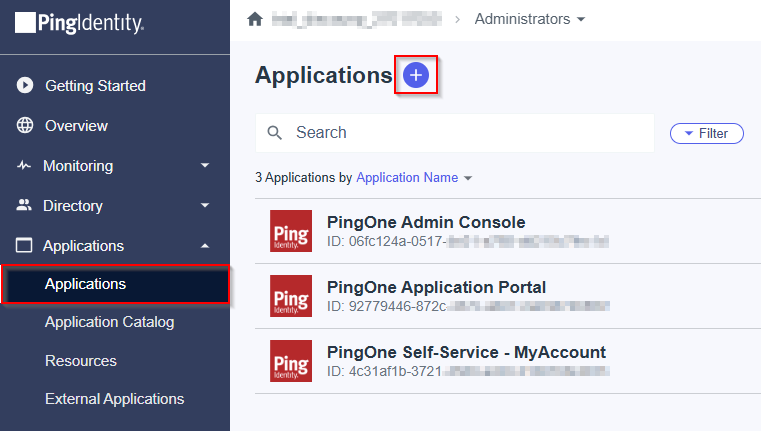
Task: Open the Getting Started page
Action: coord(95,85)
